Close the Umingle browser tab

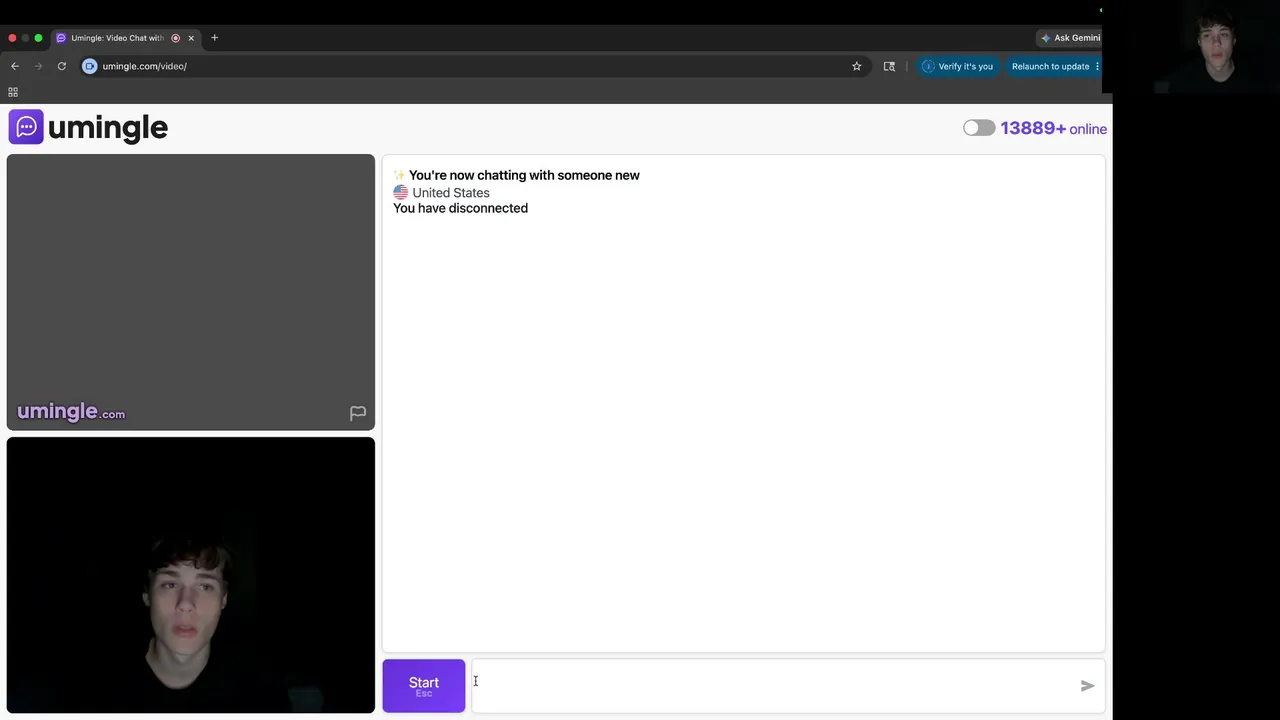[191, 38]
